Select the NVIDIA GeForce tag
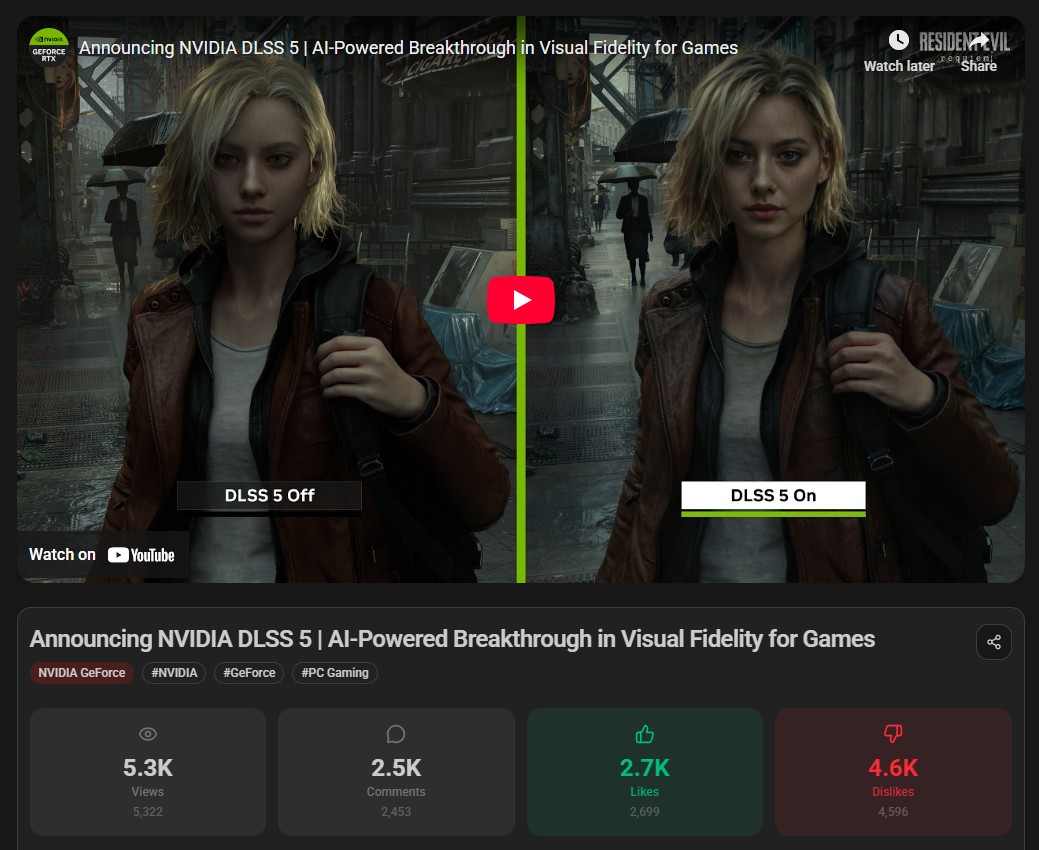This screenshot has width=1039, height=850. click(x=82, y=672)
